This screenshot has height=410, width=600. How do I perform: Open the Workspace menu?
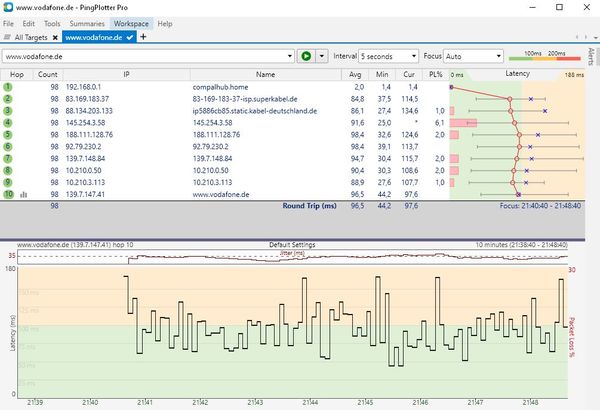tap(130, 22)
